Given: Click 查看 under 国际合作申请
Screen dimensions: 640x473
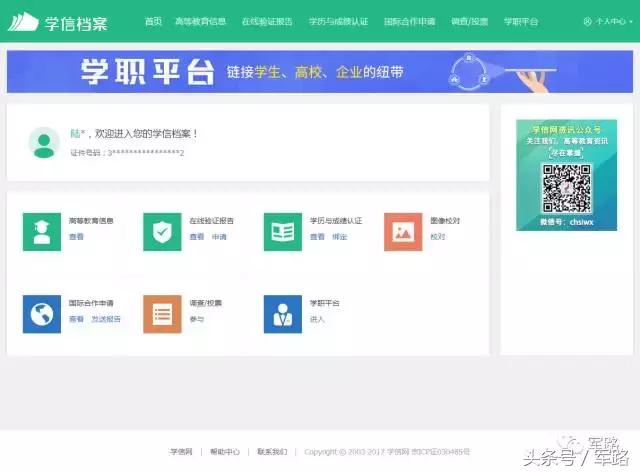Looking at the screenshot, I should 76,319.
